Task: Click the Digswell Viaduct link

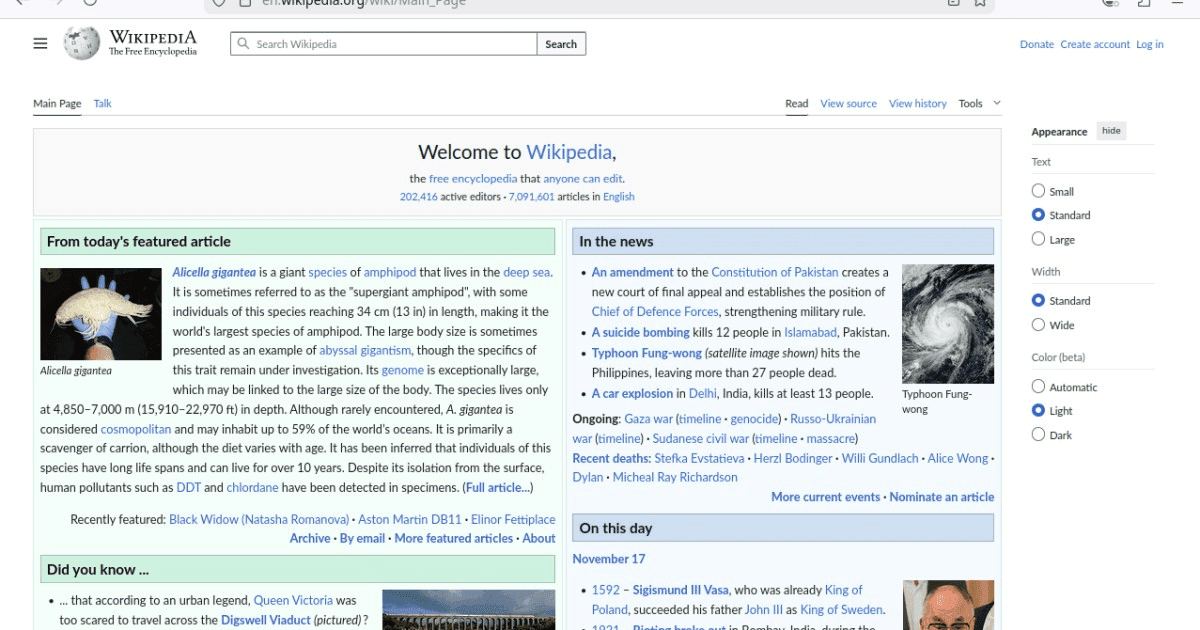Action: 266,620
